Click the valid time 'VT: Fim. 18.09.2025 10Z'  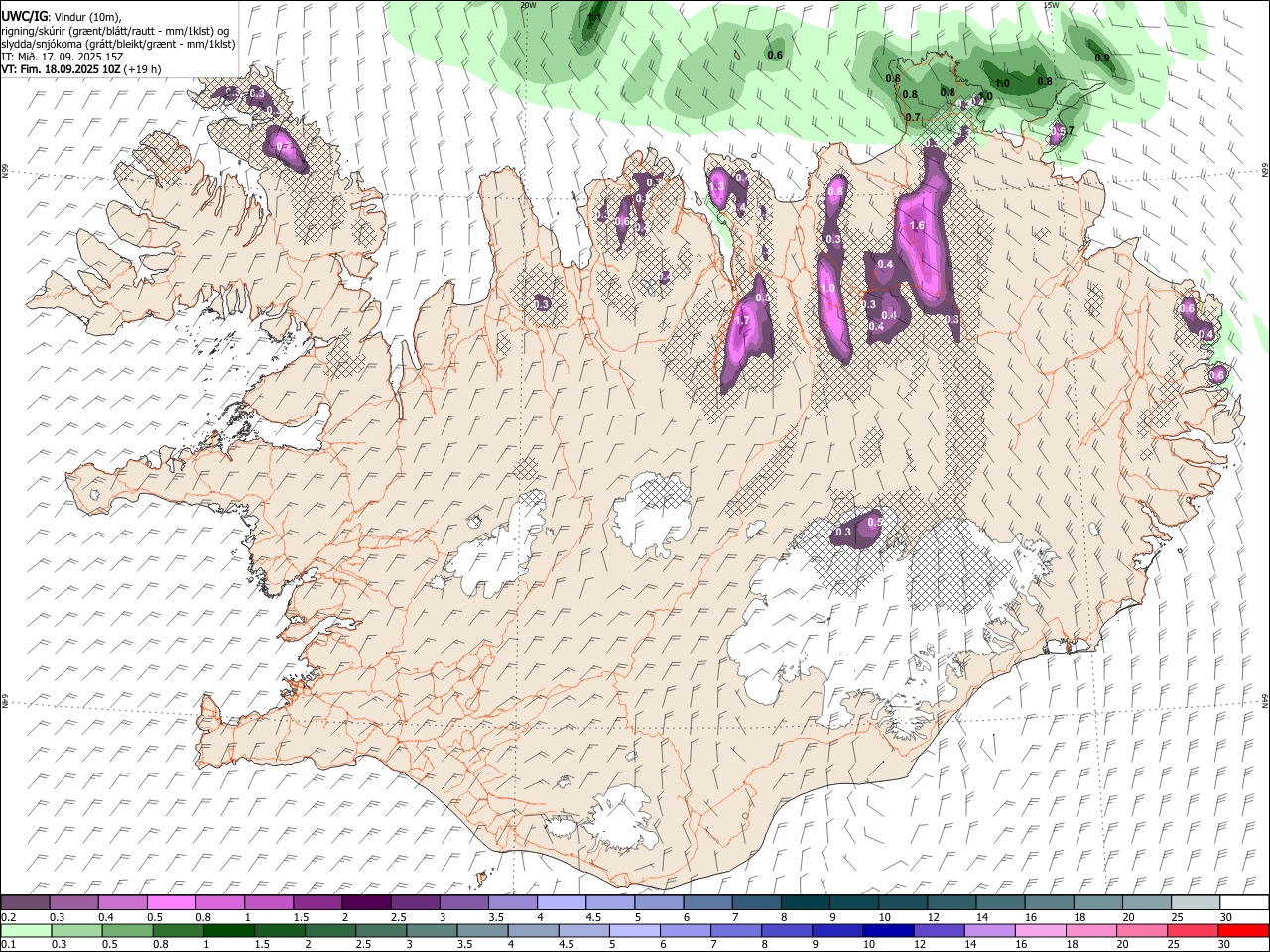61,69
